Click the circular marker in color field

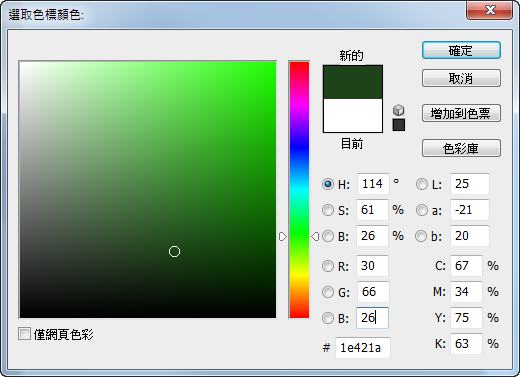click(x=174, y=251)
